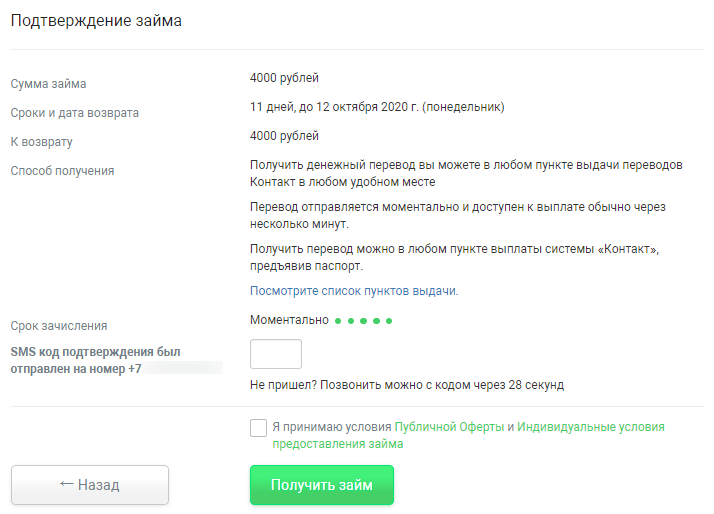Click the last green speed indicator dot
Screen dimensions: 714x514
tap(389, 321)
